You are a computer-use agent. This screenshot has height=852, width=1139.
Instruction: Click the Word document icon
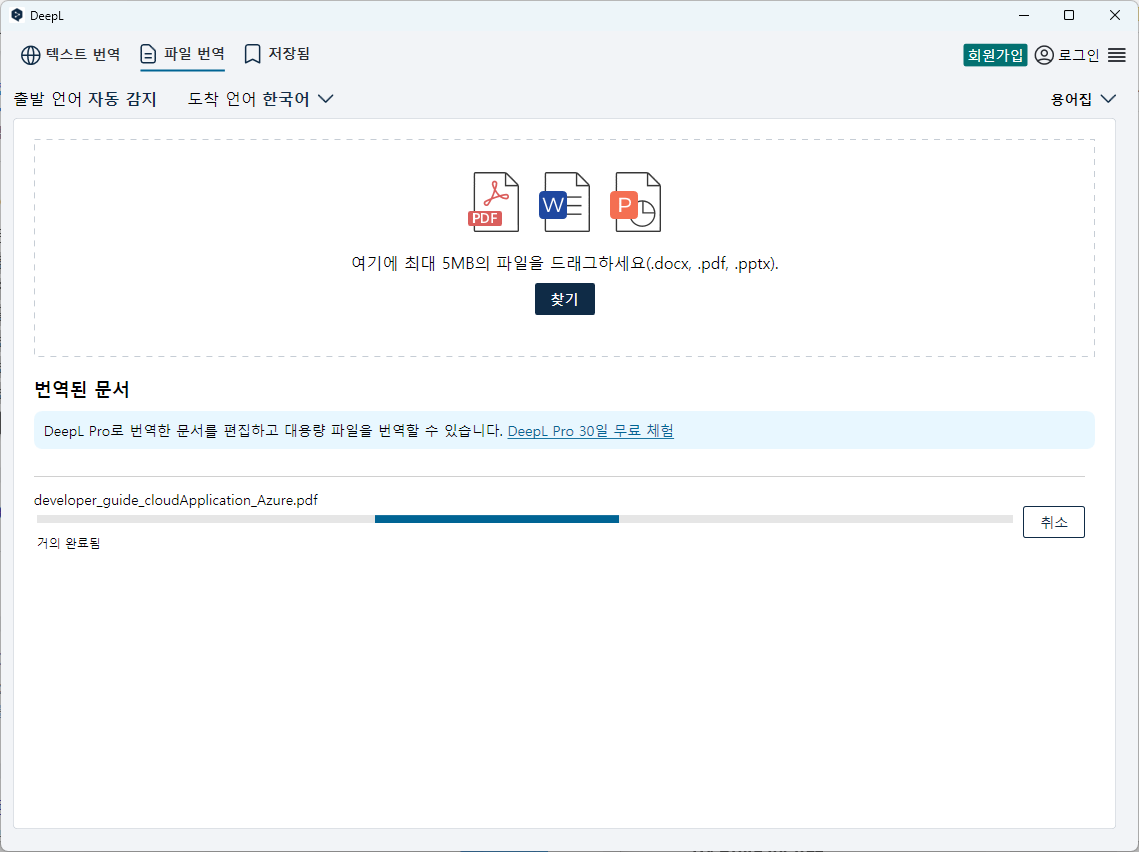tap(564, 202)
